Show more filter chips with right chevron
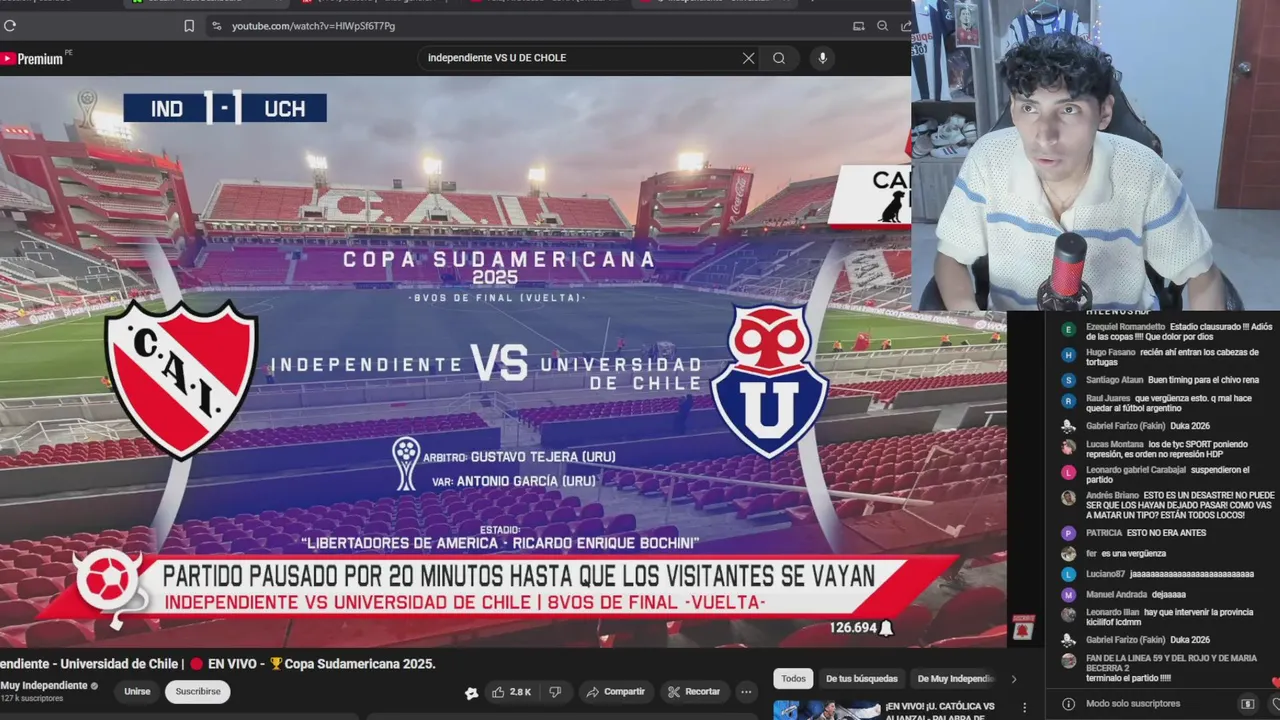Image resolution: width=1280 pixels, height=720 pixels. tap(1013, 679)
